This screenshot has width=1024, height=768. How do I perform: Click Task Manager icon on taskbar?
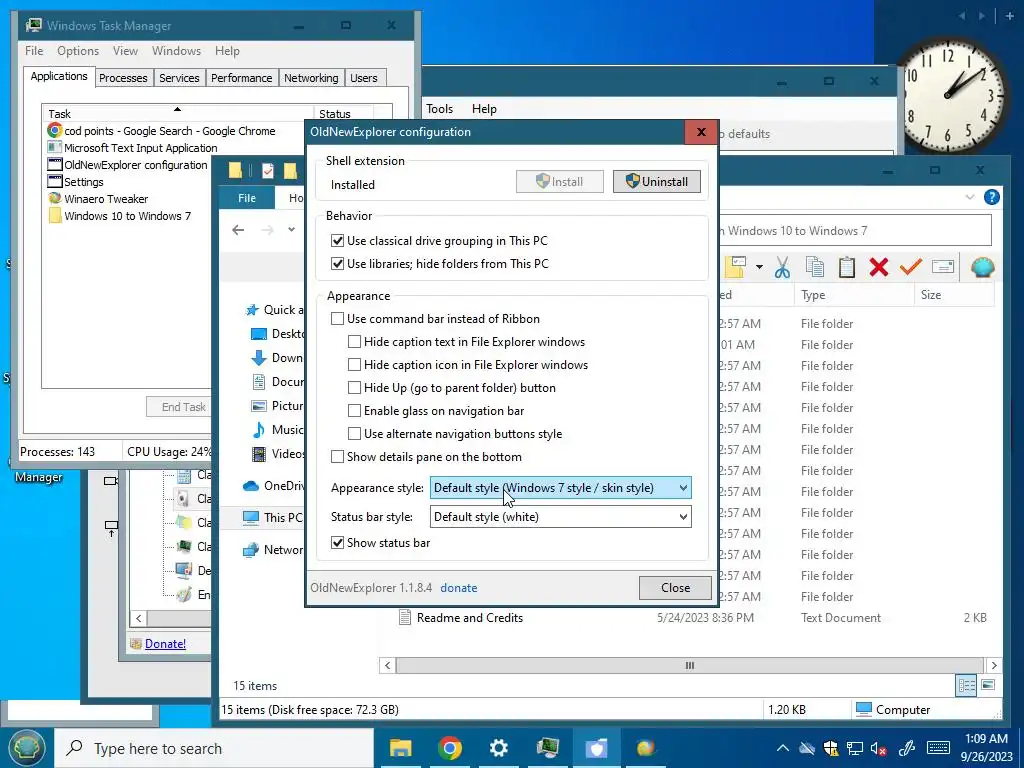[547, 748]
